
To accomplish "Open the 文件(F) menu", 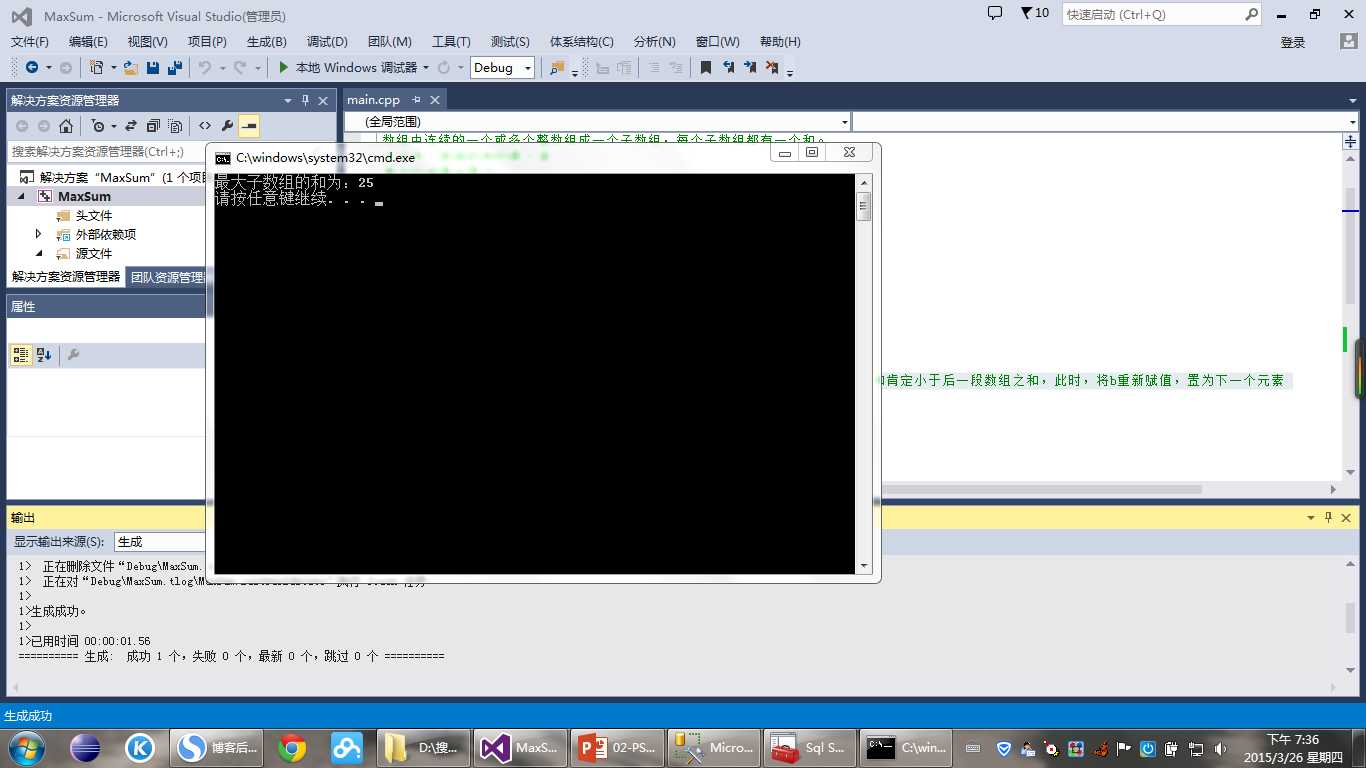I will coord(30,42).
